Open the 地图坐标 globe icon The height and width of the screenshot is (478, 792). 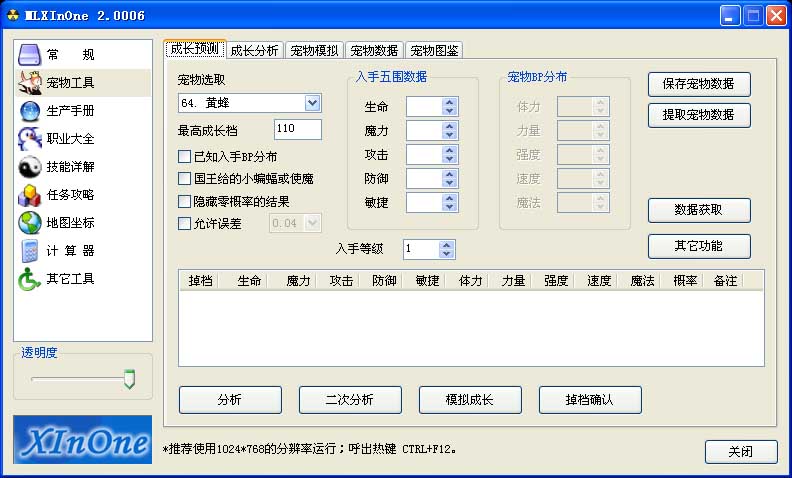pyautogui.click(x=30, y=222)
